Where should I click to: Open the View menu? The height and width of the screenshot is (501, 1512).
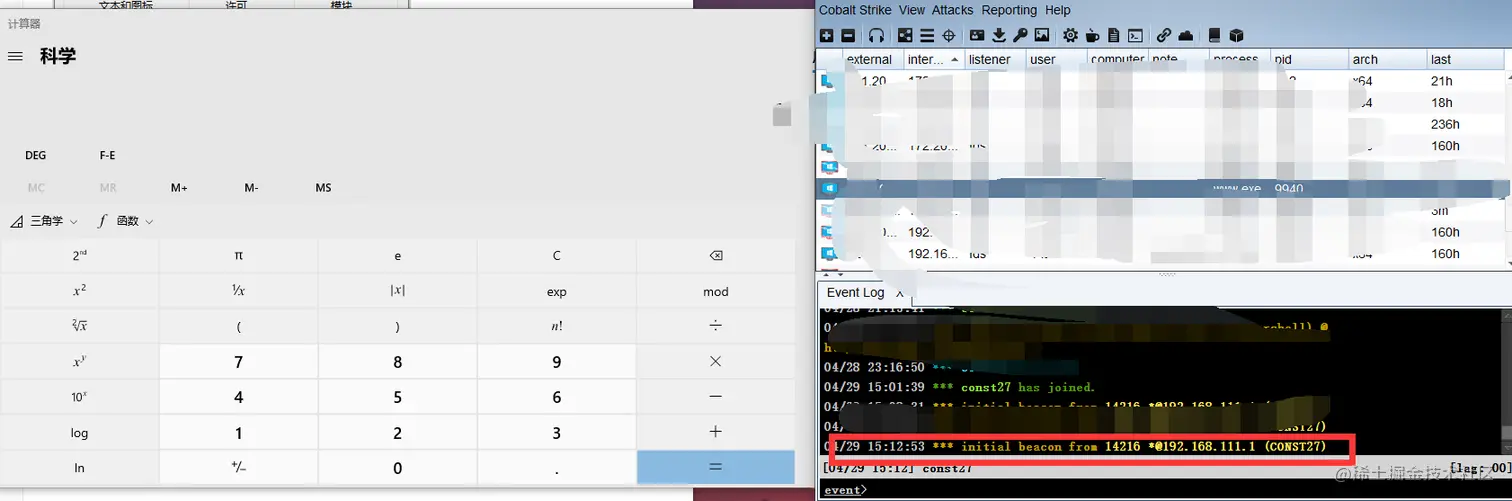pyautogui.click(x=912, y=10)
